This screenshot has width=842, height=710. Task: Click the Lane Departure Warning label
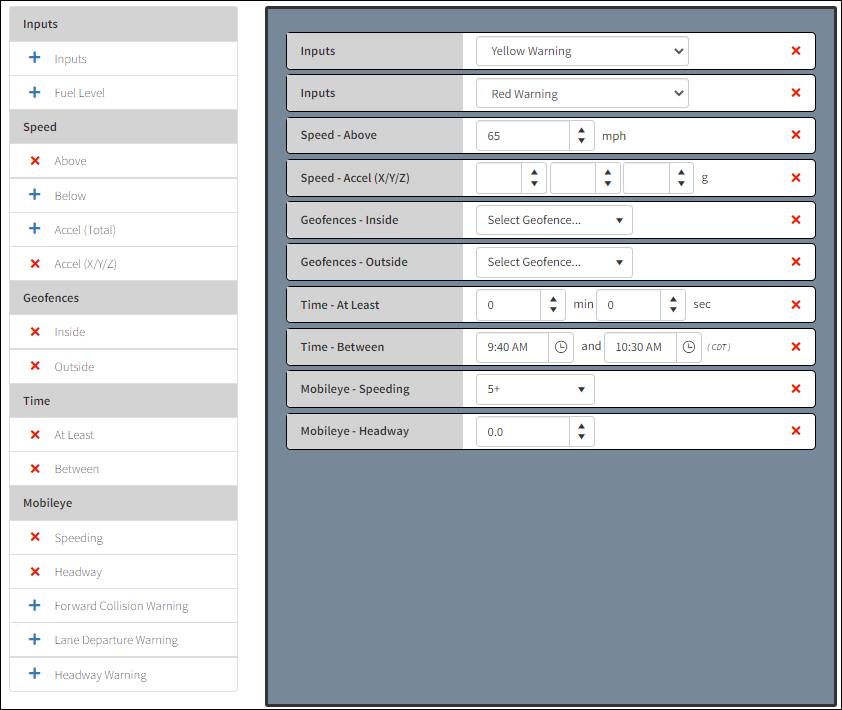pos(116,640)
